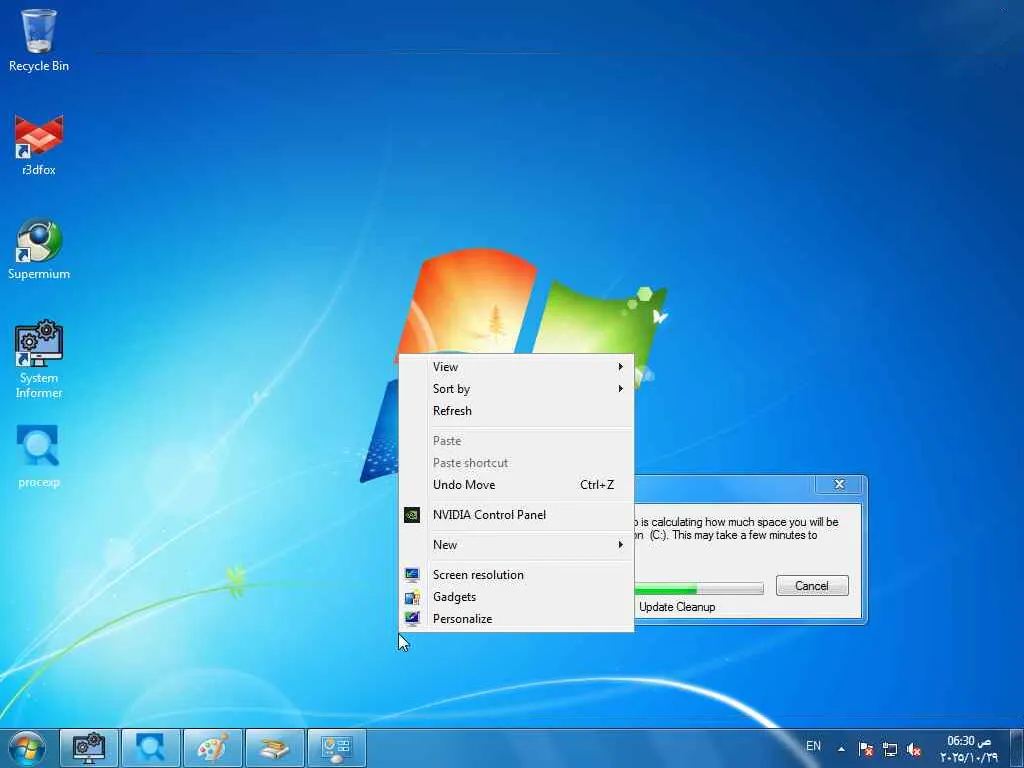Click the View submenu arrow
The width and height of the screenshot is (1024, 768).
[x=620, y=367]
